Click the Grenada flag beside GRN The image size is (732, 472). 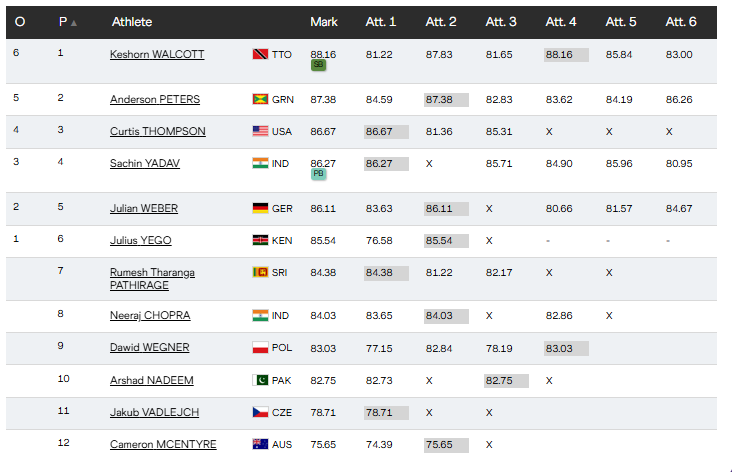[260, 99]
